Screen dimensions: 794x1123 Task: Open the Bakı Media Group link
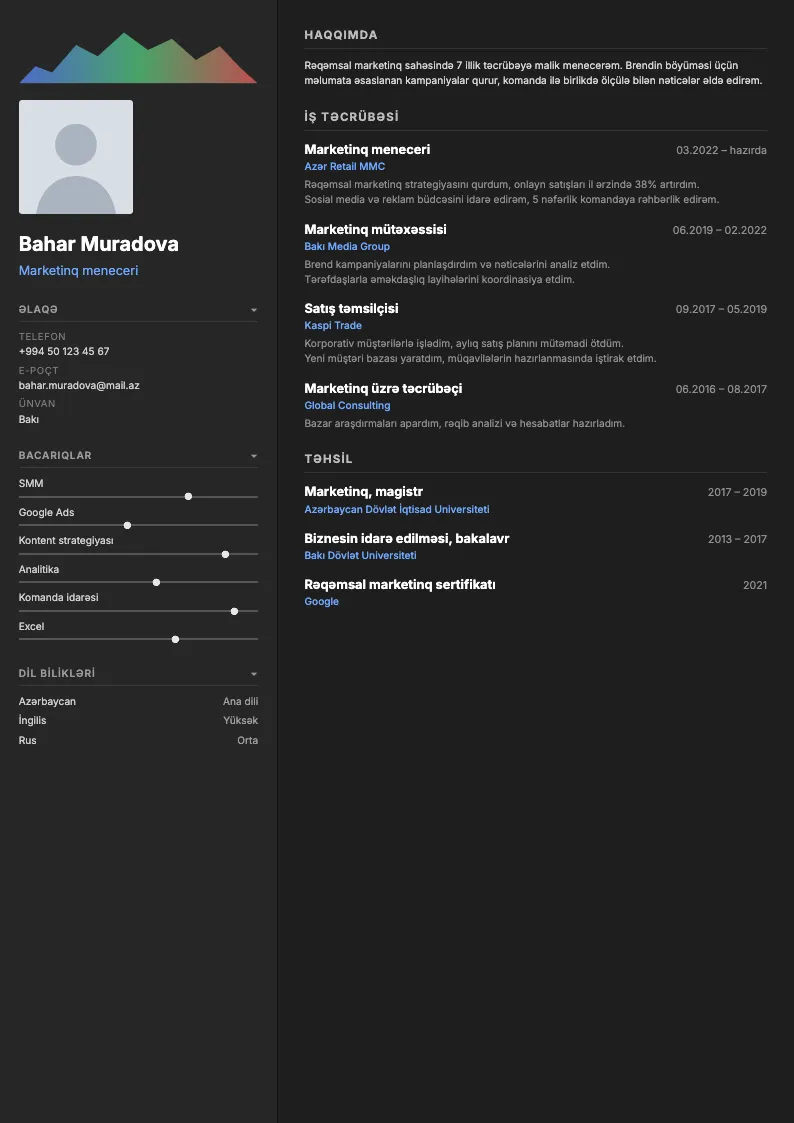coord(347,246)
